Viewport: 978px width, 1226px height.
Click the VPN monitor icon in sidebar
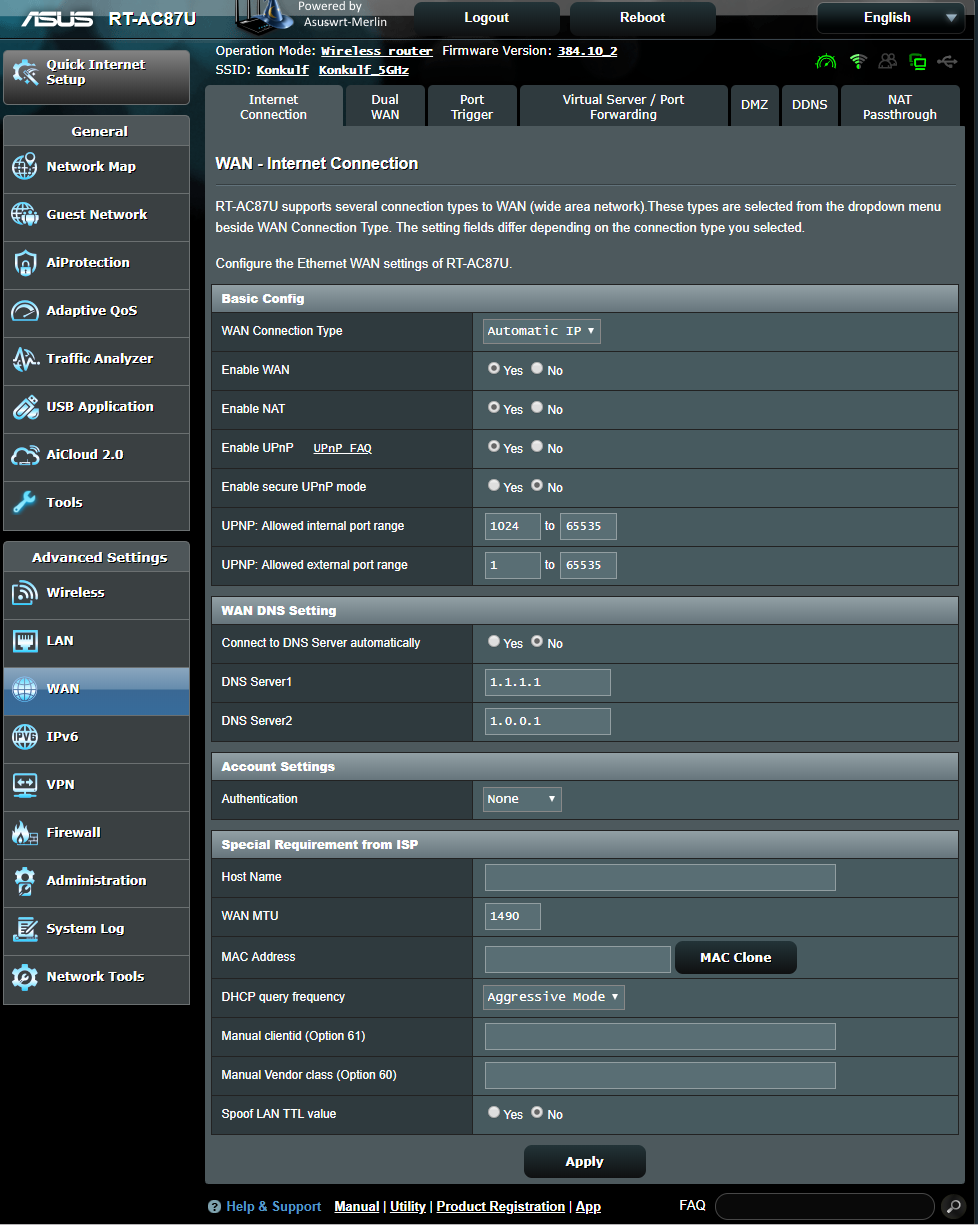coord(25,785)
